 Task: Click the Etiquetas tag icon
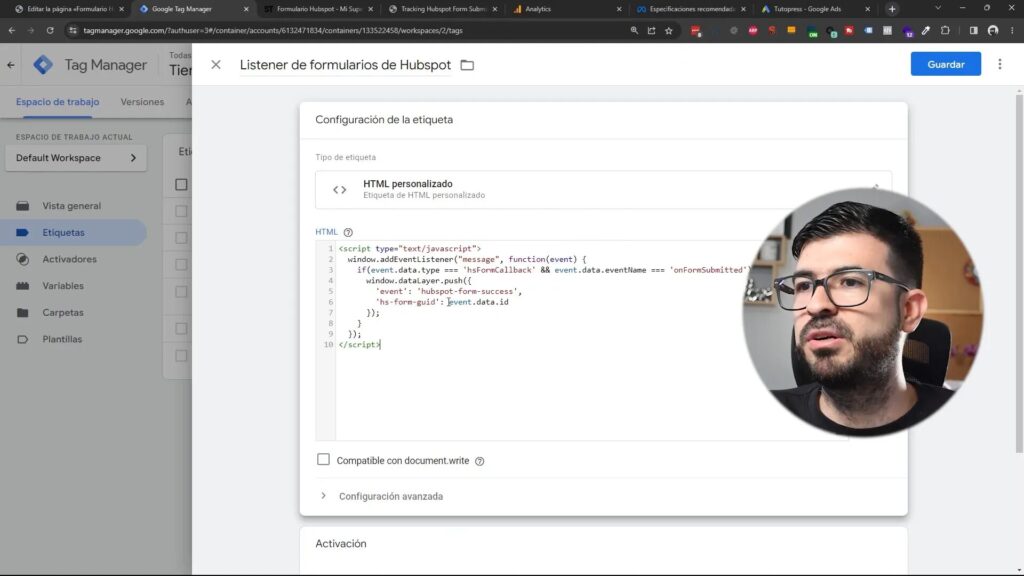22,232
